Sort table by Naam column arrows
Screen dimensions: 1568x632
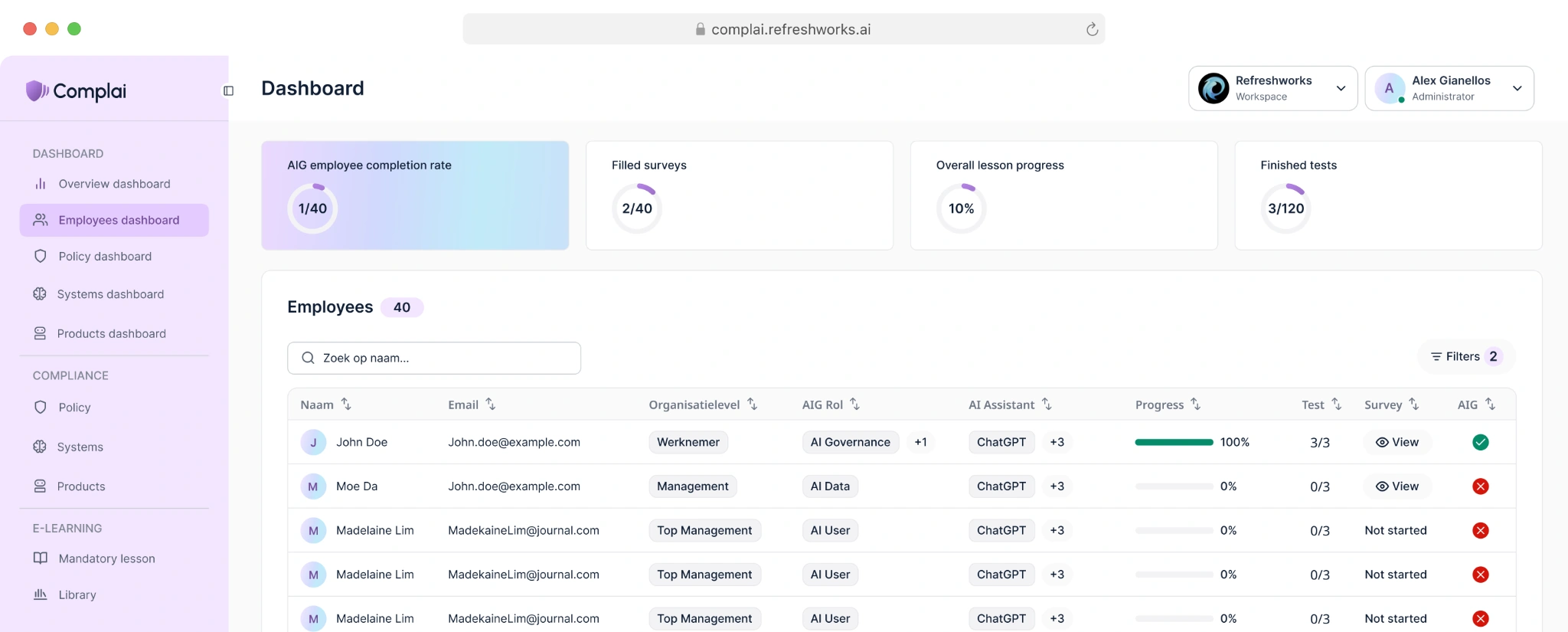346,404
